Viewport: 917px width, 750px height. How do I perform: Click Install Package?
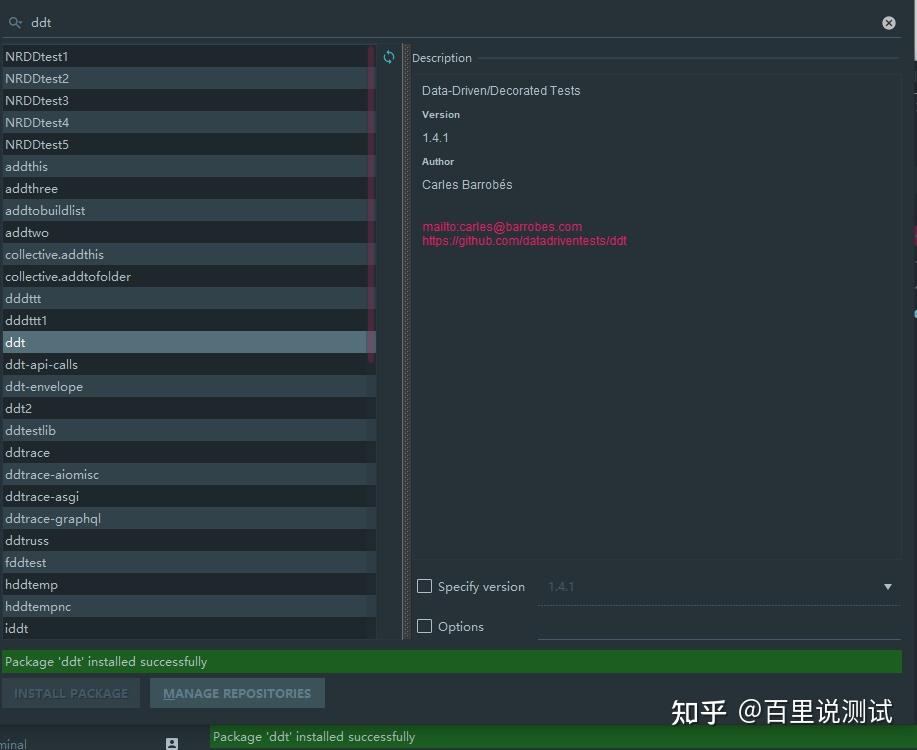70,693
